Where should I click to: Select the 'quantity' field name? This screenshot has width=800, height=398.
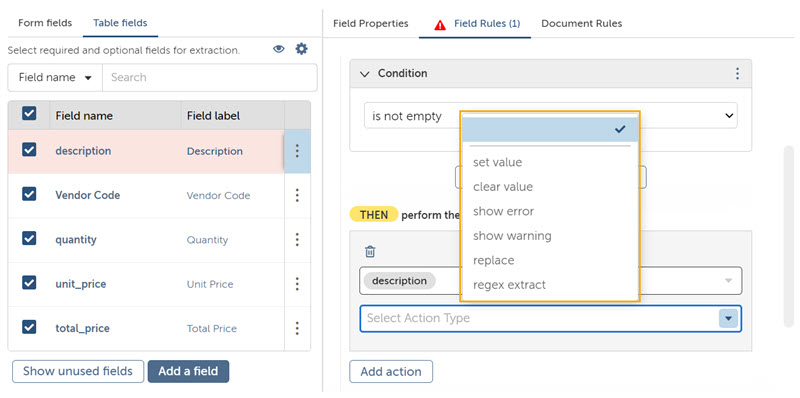pos(76,240)
